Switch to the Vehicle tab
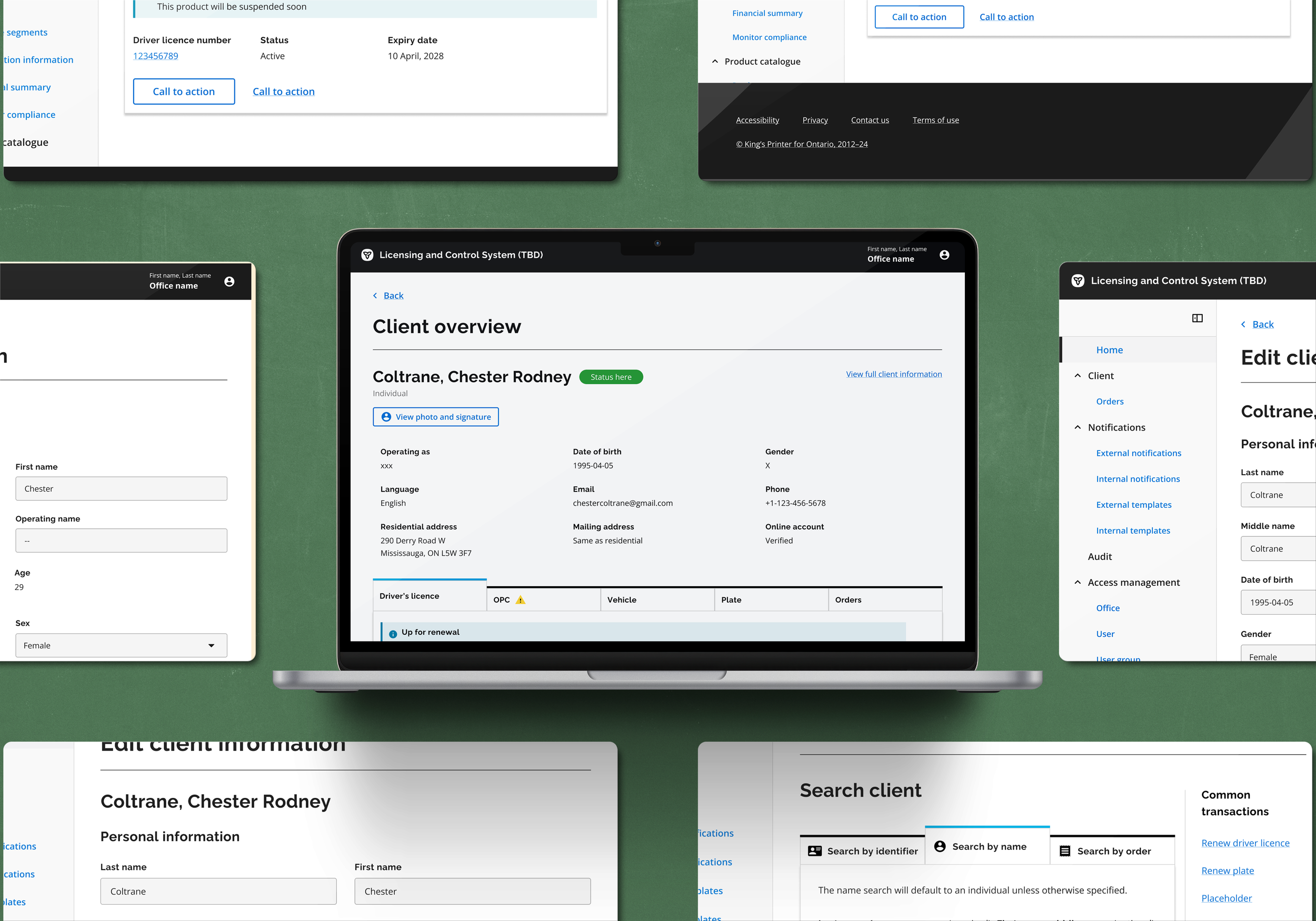 pos(656,599)
